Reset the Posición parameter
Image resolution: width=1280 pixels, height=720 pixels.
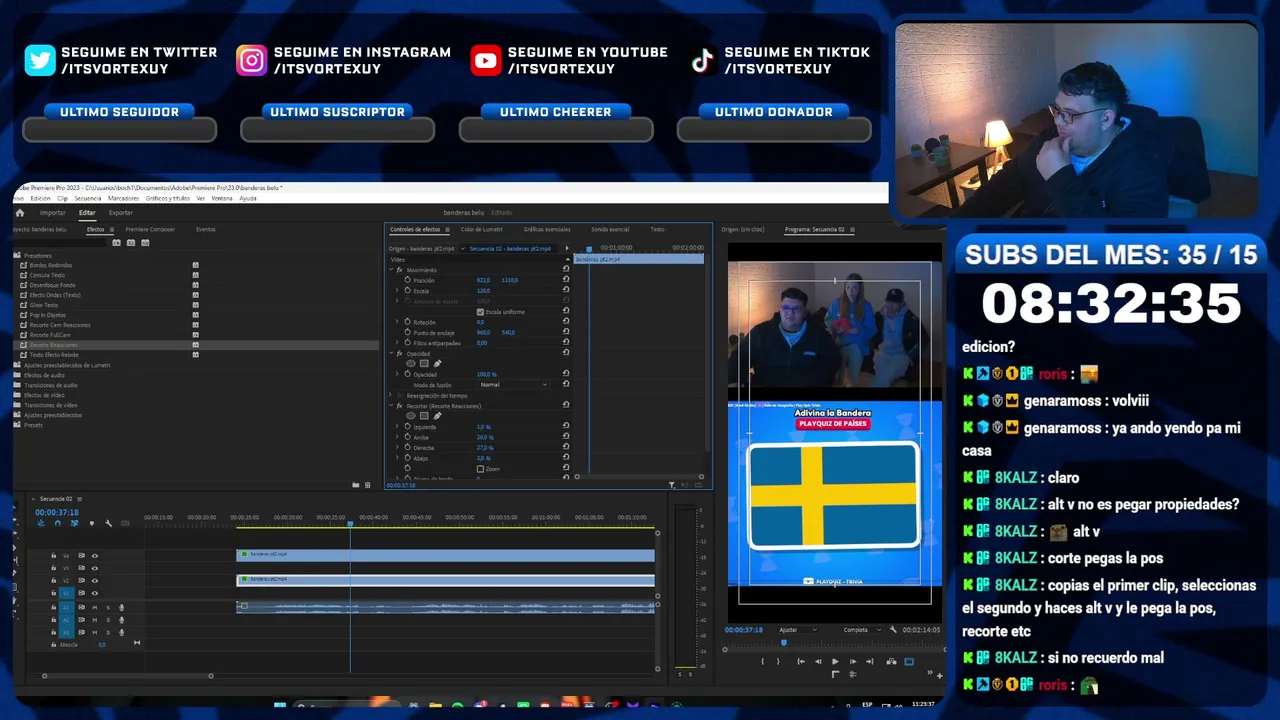click(566, 280)
